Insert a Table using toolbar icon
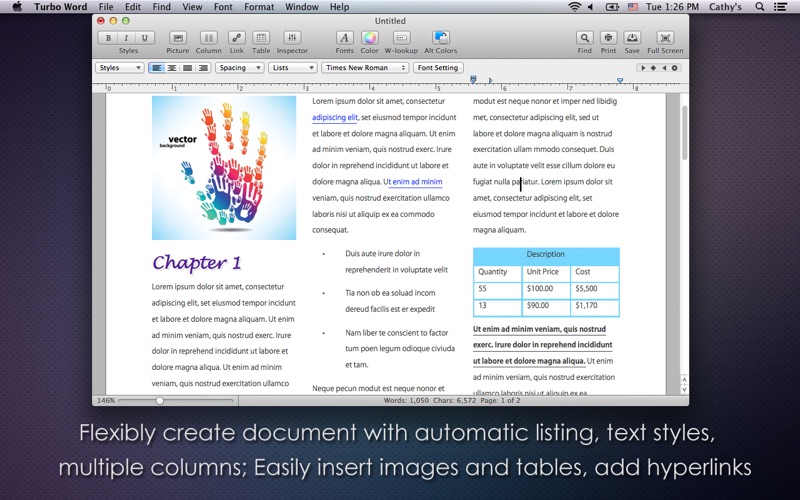800x500 pixels. click(261, 38)
